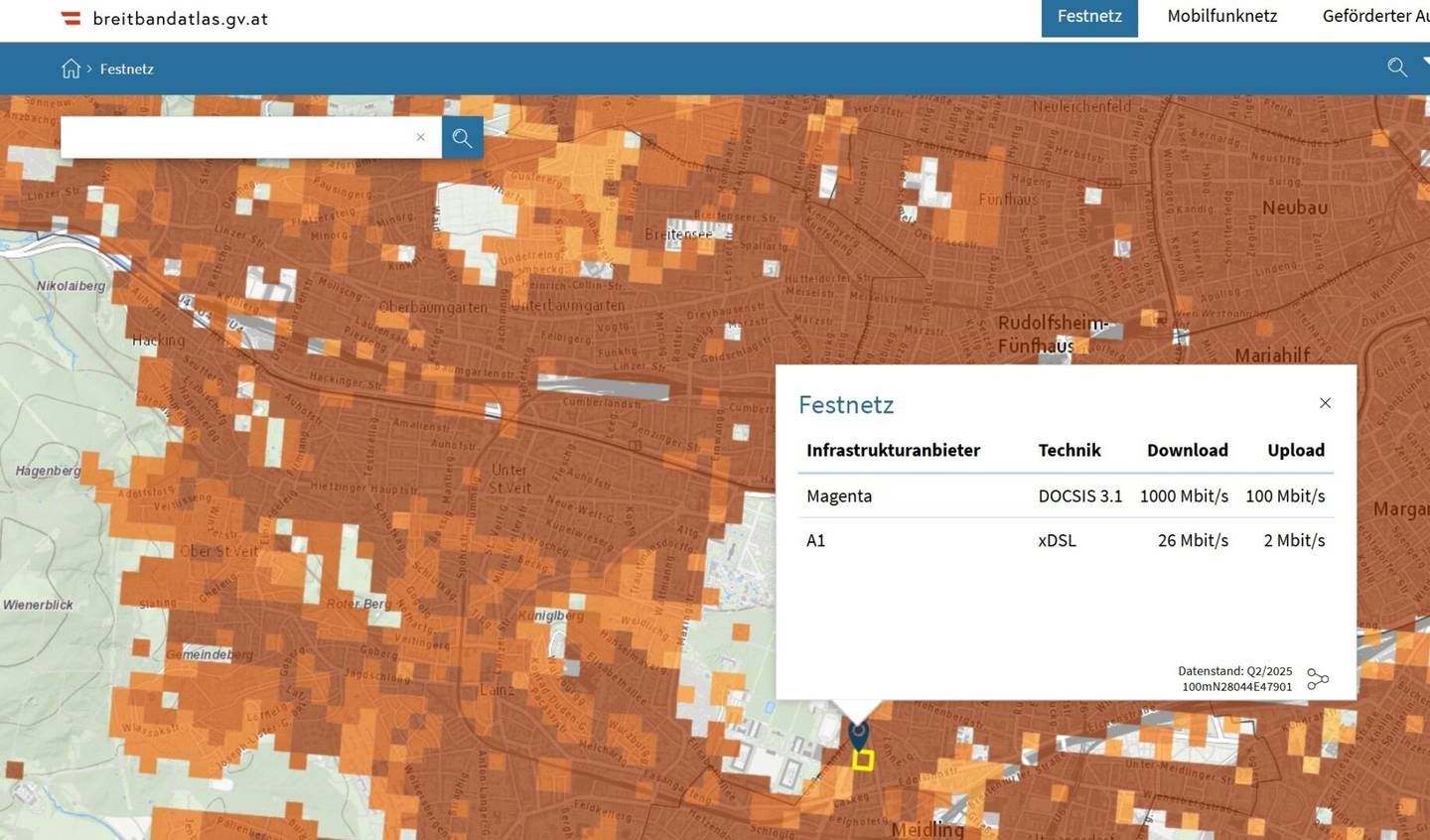Clear the map search field
The image size is (1430, 840).
pyautogui.click(x=421, y=137)
